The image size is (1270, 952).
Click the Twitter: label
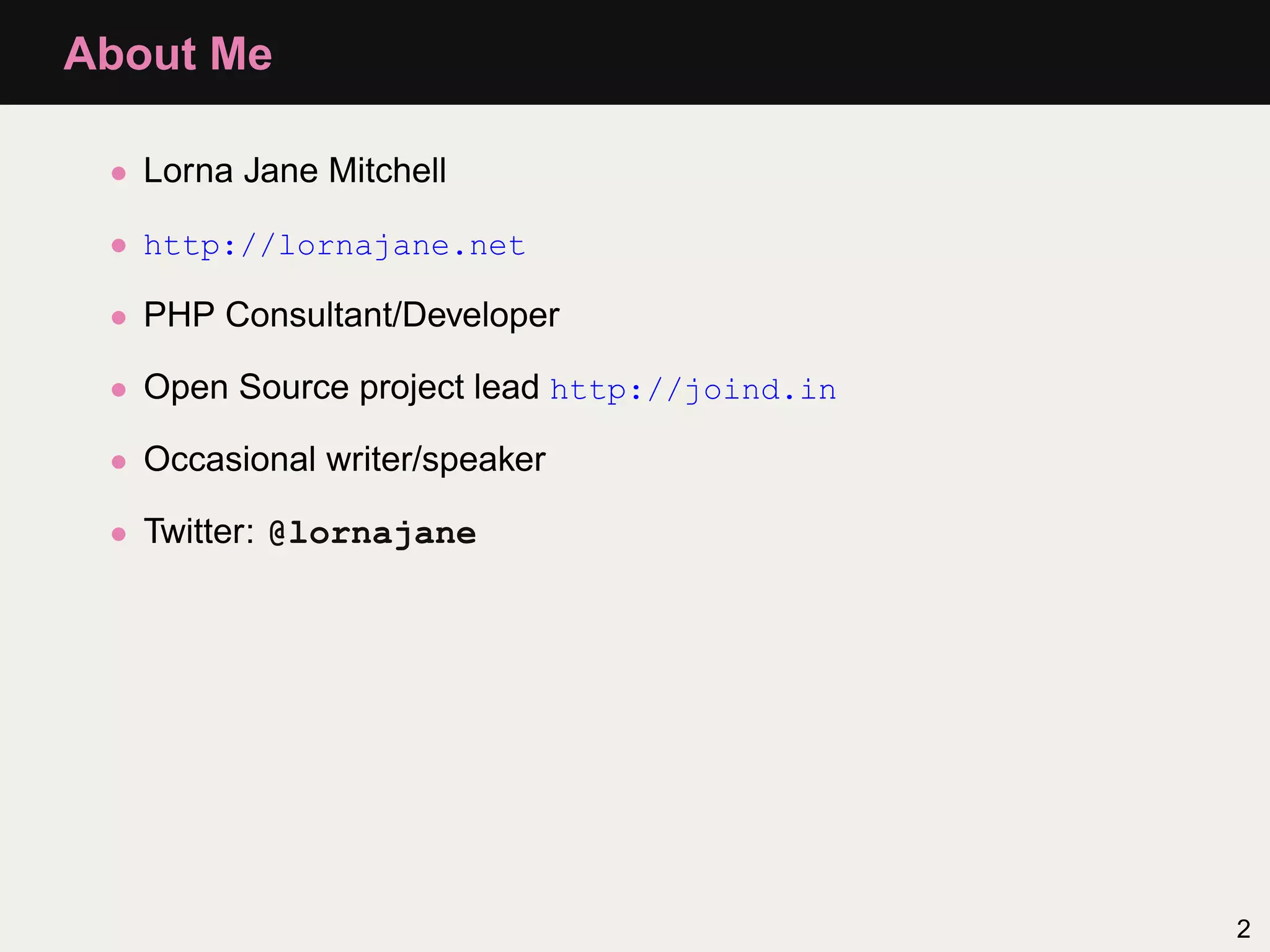[x=198, y=532]
